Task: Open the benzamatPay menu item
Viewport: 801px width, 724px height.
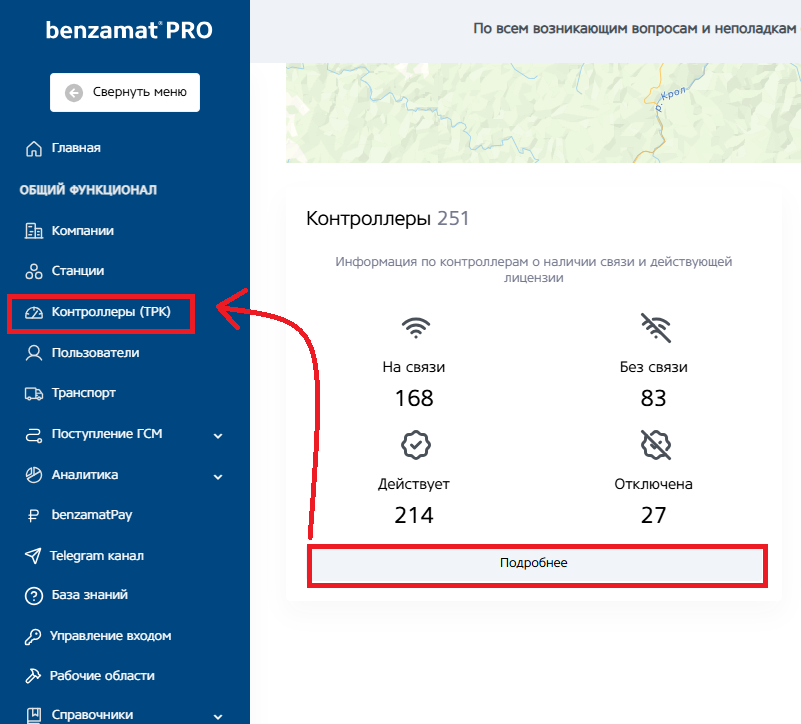Action: (91, 515)
